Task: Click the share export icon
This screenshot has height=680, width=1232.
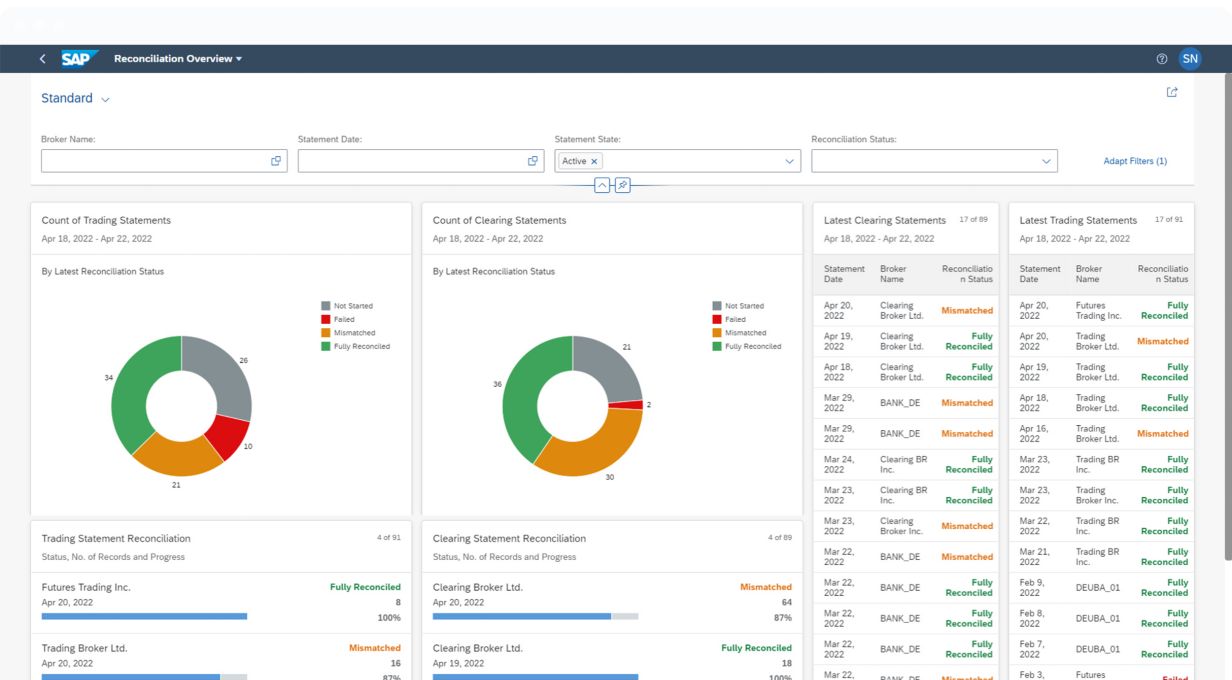Action: [1172, 92]
